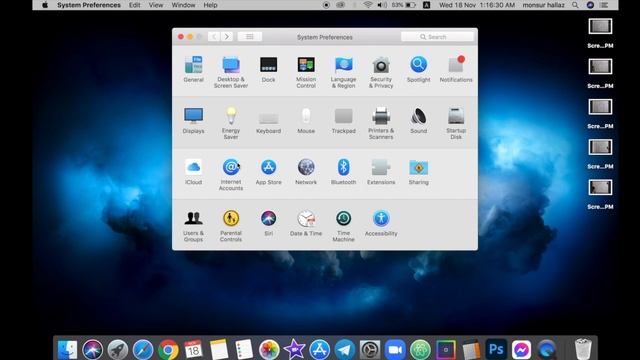Open Time Machine preferences

point(344,226)
